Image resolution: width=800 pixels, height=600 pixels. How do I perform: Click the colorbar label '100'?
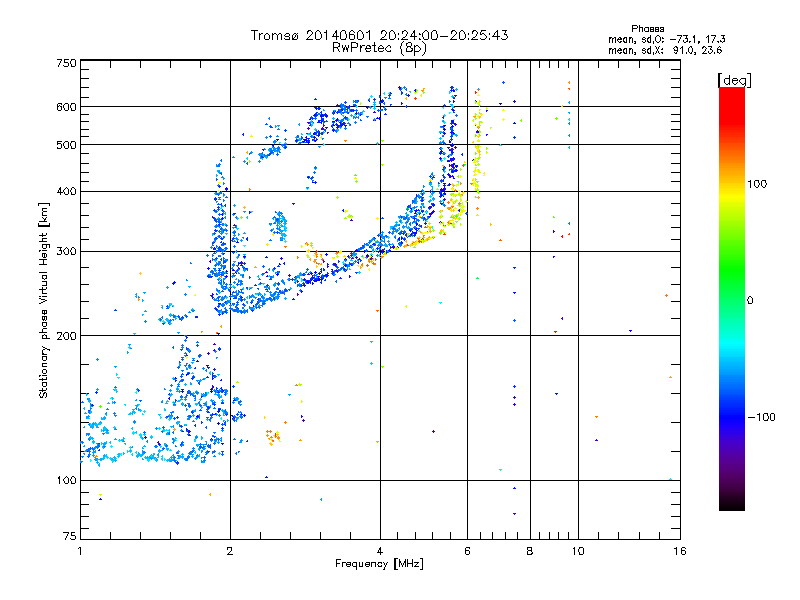click(757, 184)
